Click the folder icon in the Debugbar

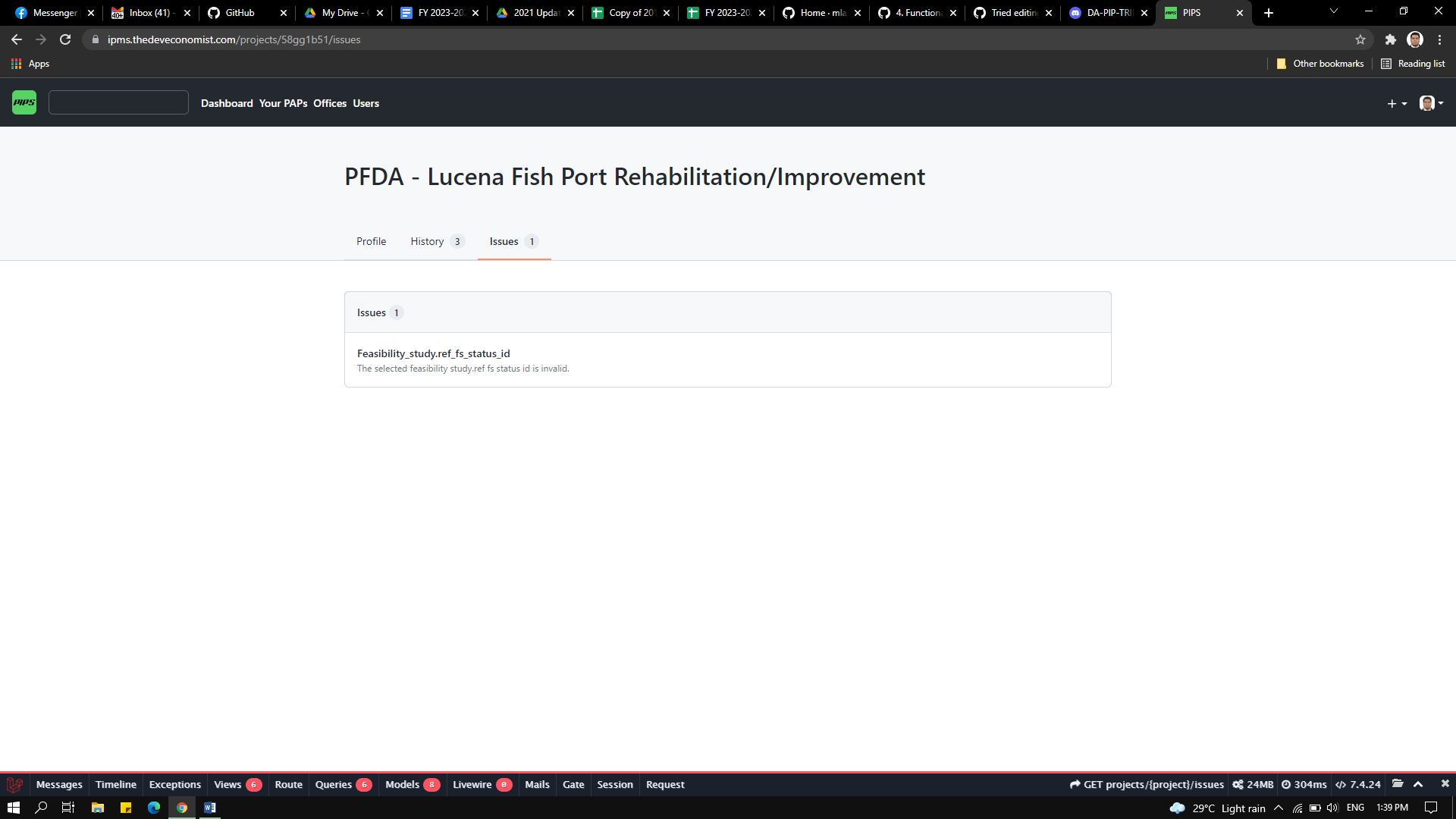click(x=1398, y=784)
